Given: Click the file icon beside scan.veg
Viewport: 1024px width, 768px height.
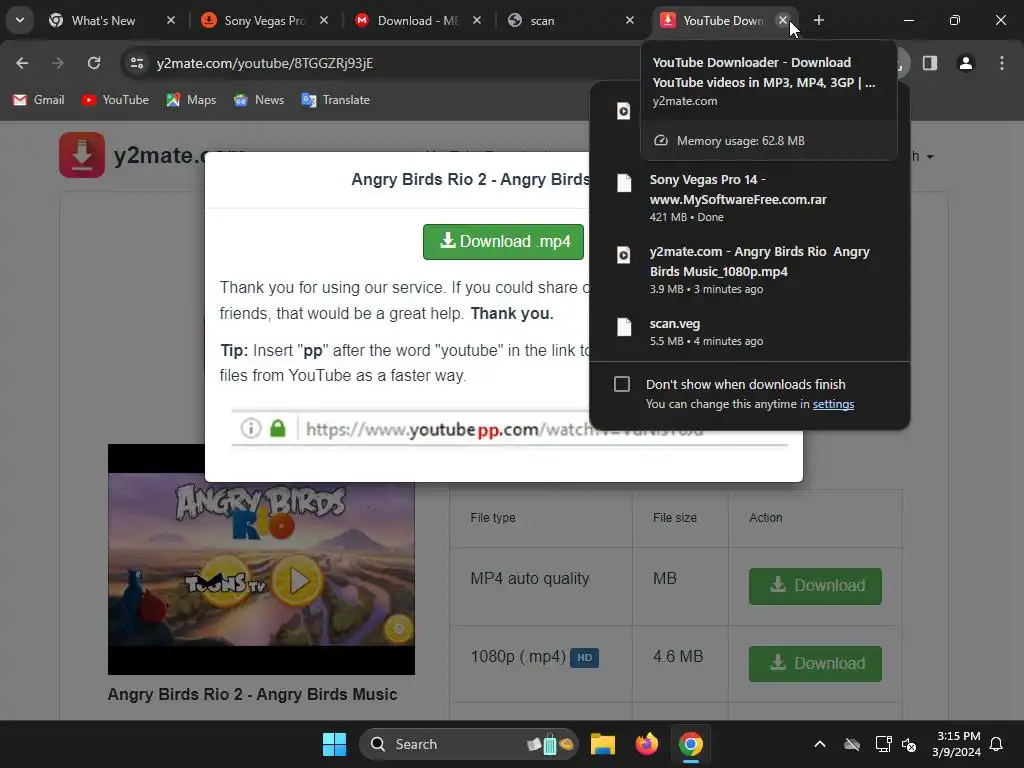Looking at the screenshot, I should pos(624,327).
